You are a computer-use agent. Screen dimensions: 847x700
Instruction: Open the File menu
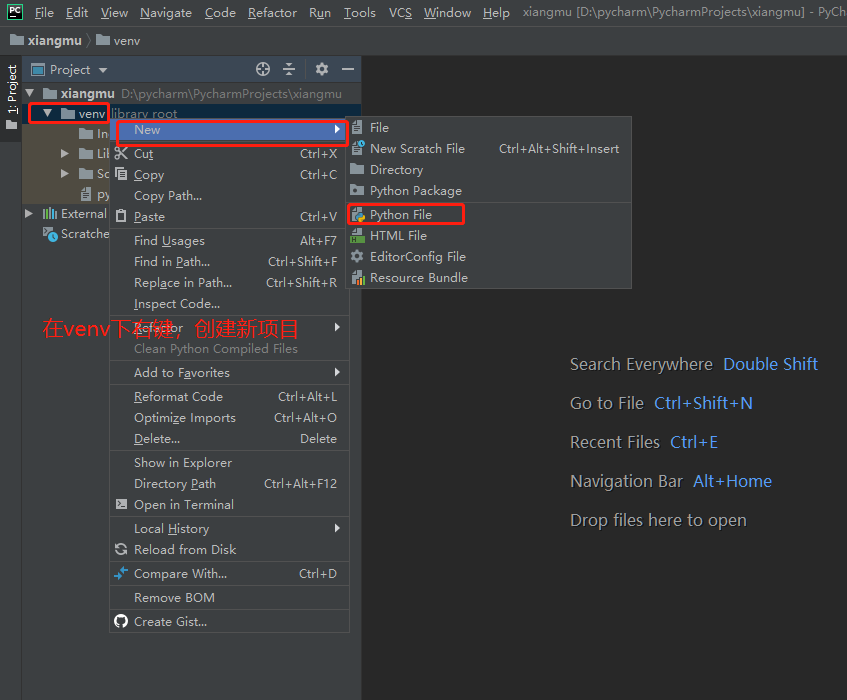pyautogui.click(x=44, y=12)
